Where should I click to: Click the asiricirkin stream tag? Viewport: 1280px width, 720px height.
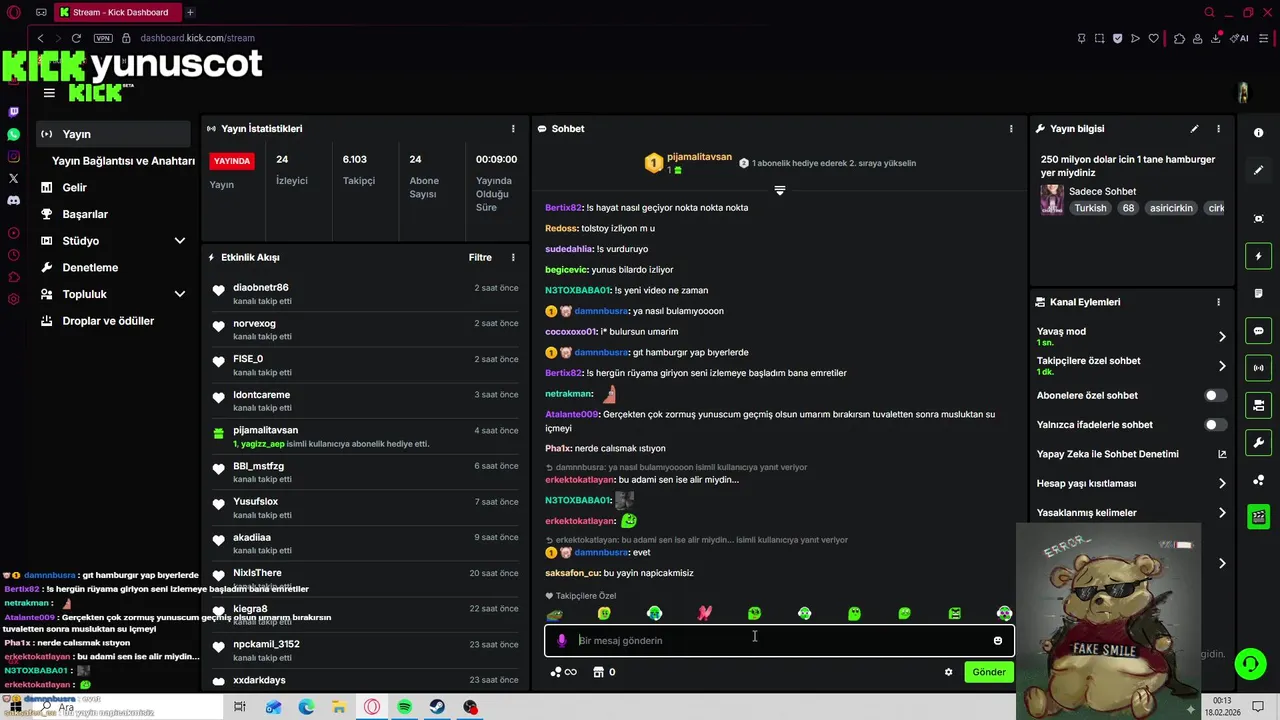point(1171,208)
